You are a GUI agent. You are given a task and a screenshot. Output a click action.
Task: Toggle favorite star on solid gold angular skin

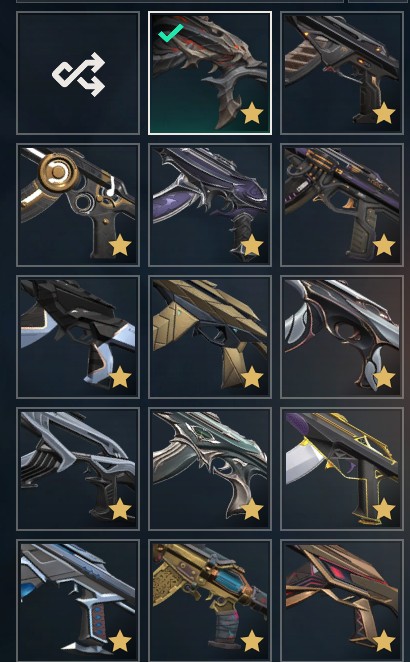(x=252, y=377)
